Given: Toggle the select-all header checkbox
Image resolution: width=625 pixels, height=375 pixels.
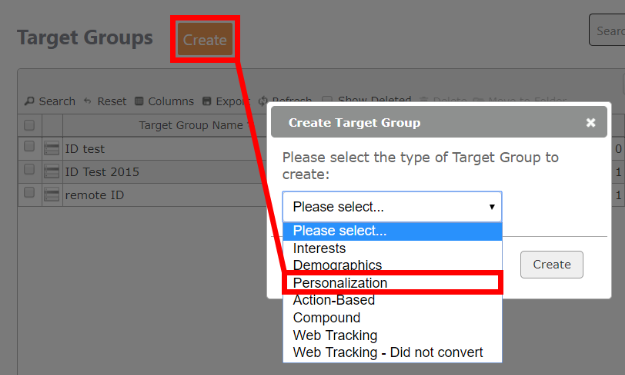Looking at the screenshot, I should 29,125.
